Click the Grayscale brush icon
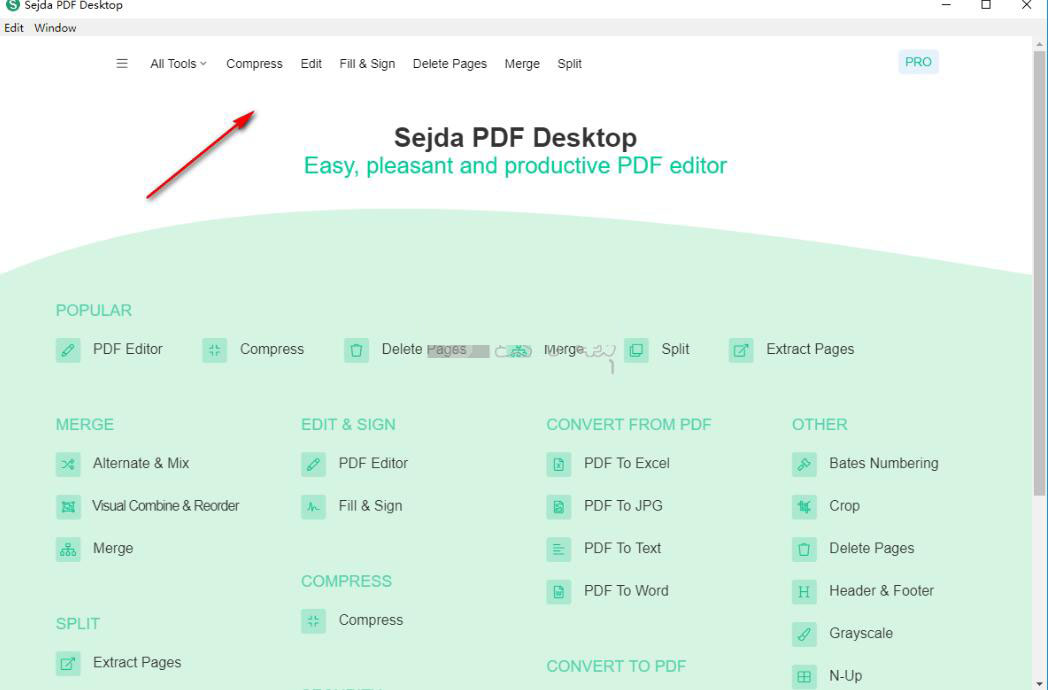Viewport: 1049px width, 690px height. 804,634
